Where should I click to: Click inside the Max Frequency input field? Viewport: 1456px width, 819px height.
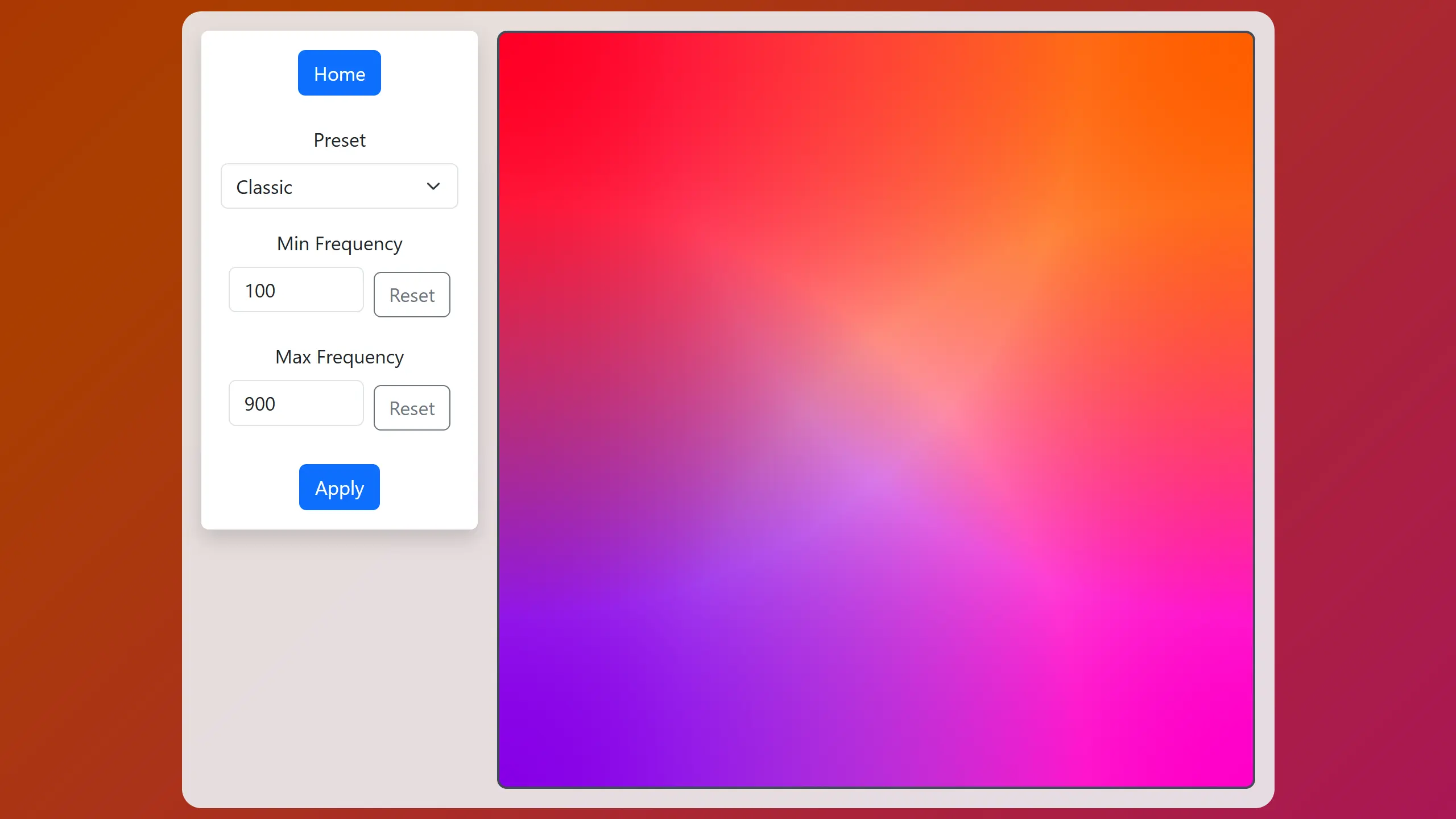point(296,403)
